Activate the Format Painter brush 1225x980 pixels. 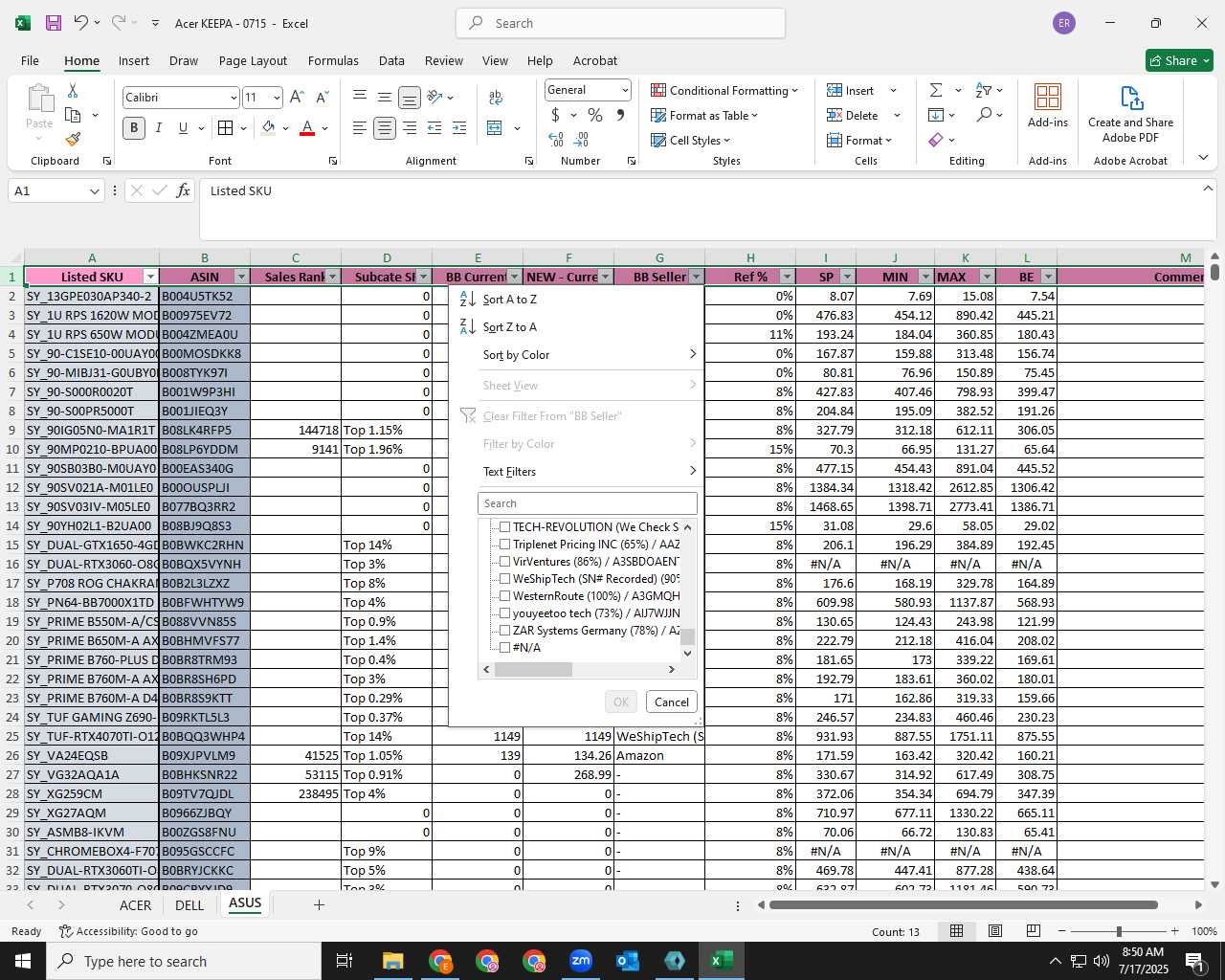(x=73, y=140)
